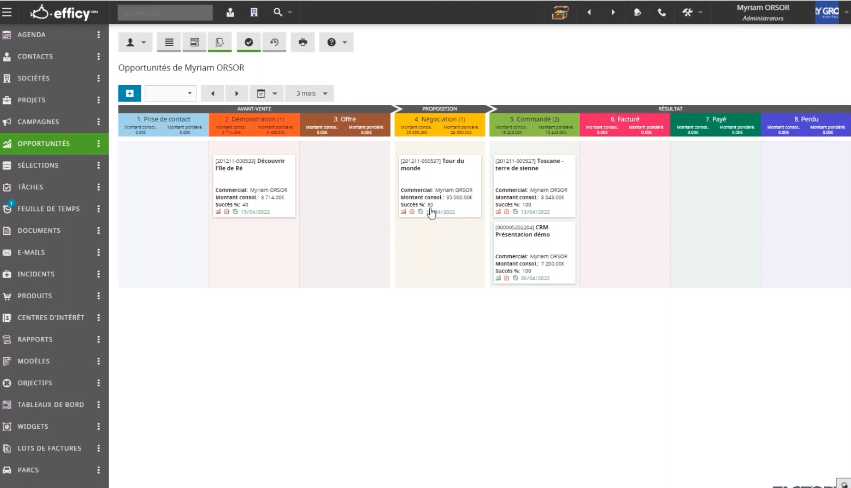
Task: Open the treasure chest icon in top bar
Action: 561,12
